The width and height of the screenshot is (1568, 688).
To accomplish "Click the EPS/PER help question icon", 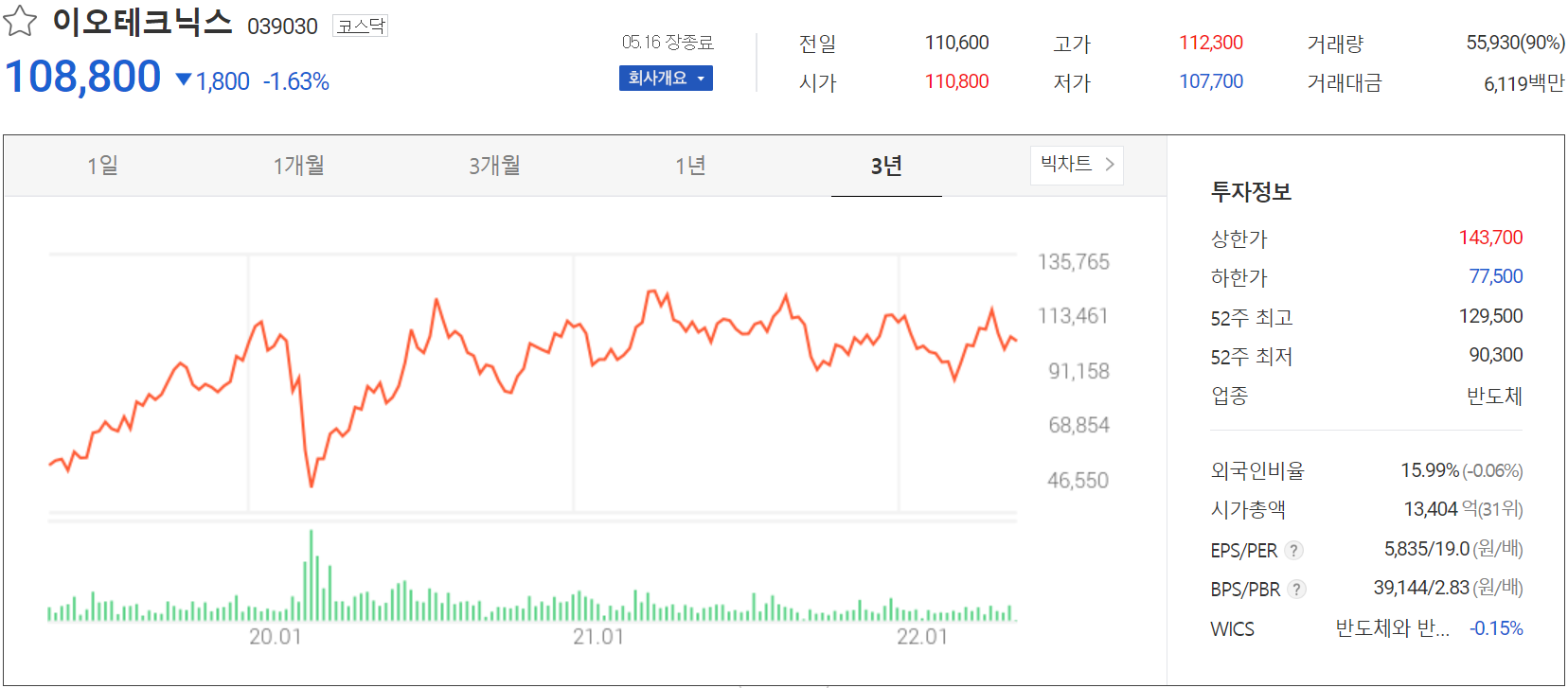I will tap(1294, 550).
